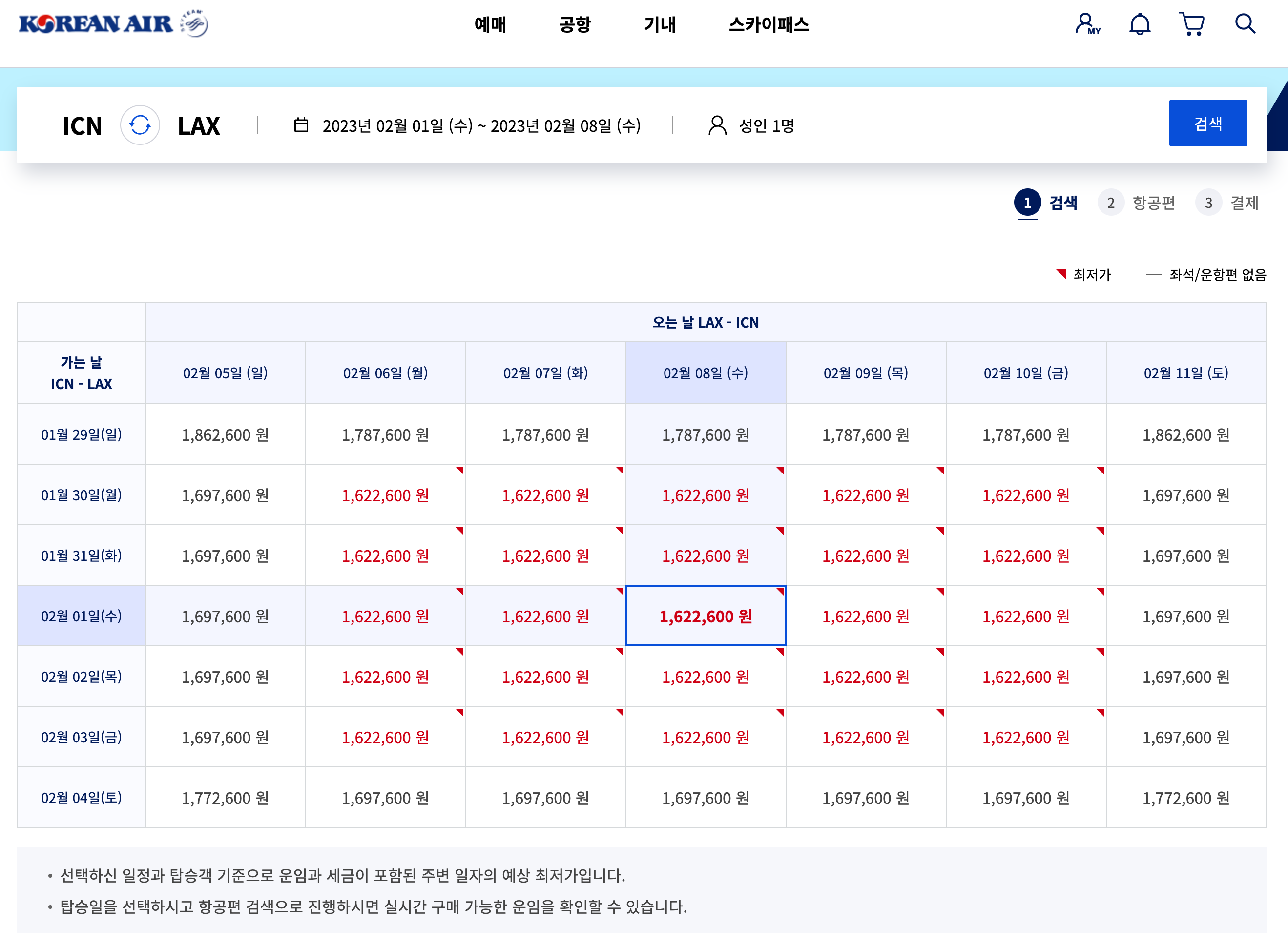The width and height of the screenshot is (1288, 947).
Task: Open the shopping cart icon
Action: point(1192,24)
